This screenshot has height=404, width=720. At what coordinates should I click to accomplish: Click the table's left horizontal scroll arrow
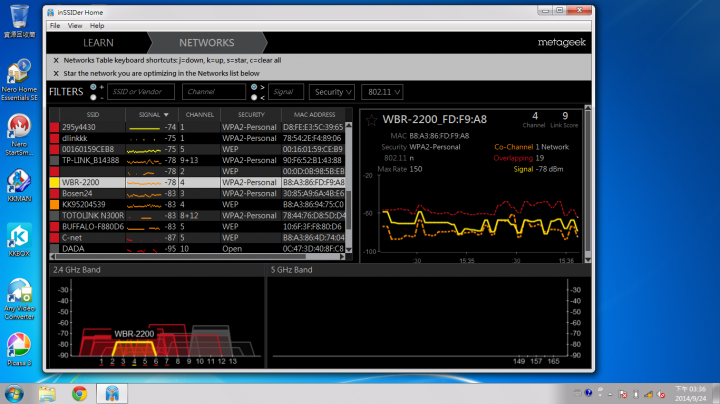point(52,257)
